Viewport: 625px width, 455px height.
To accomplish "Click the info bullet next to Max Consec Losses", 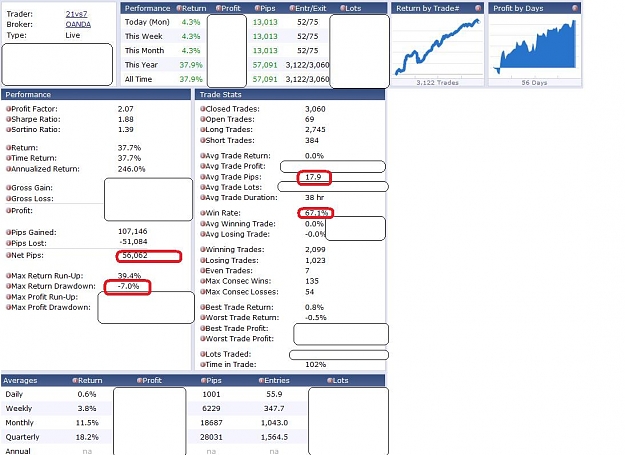I will tap(202, 292).
